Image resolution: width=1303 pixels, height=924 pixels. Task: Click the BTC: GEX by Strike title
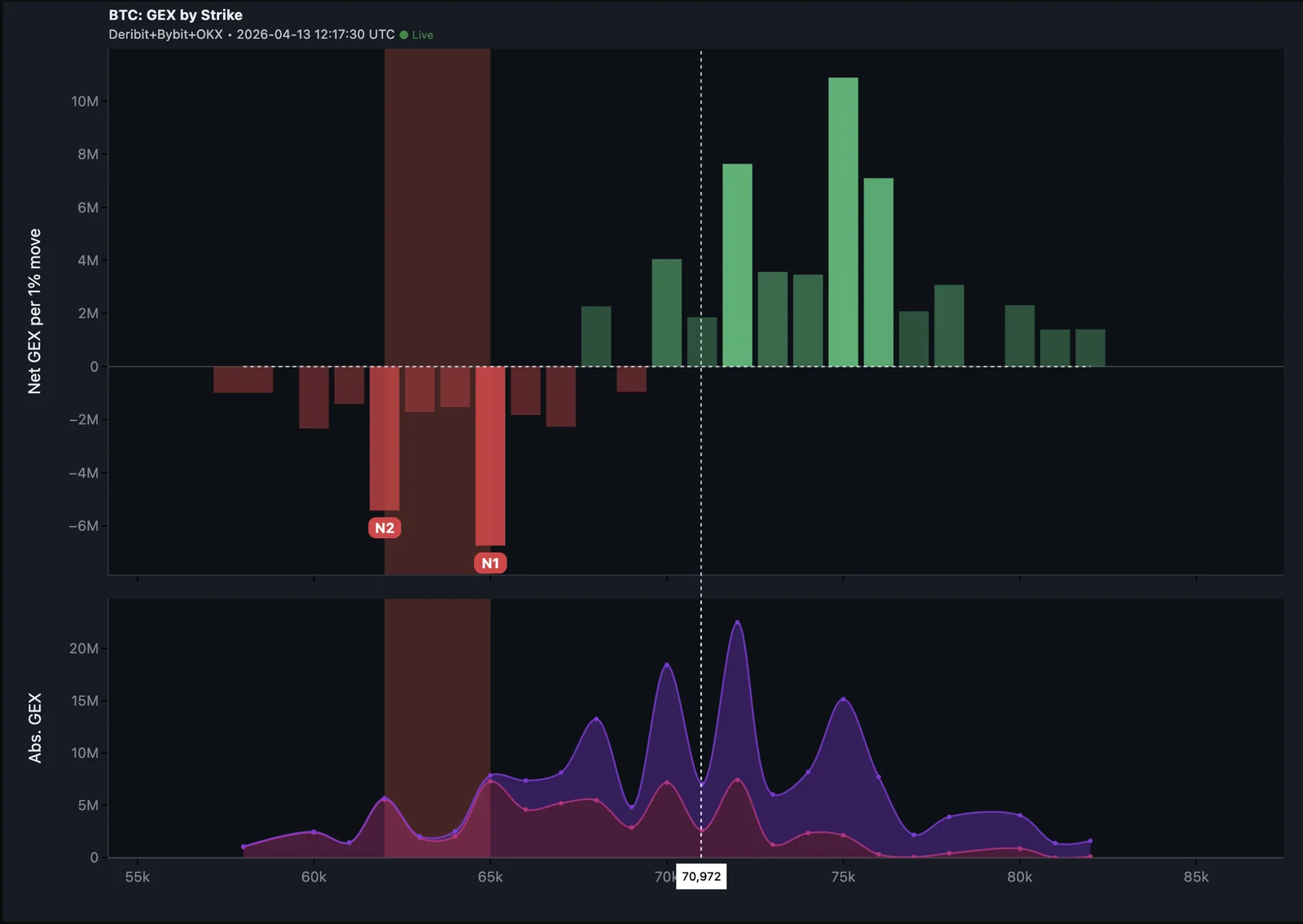pyautogui.click(x=175, y=15)
